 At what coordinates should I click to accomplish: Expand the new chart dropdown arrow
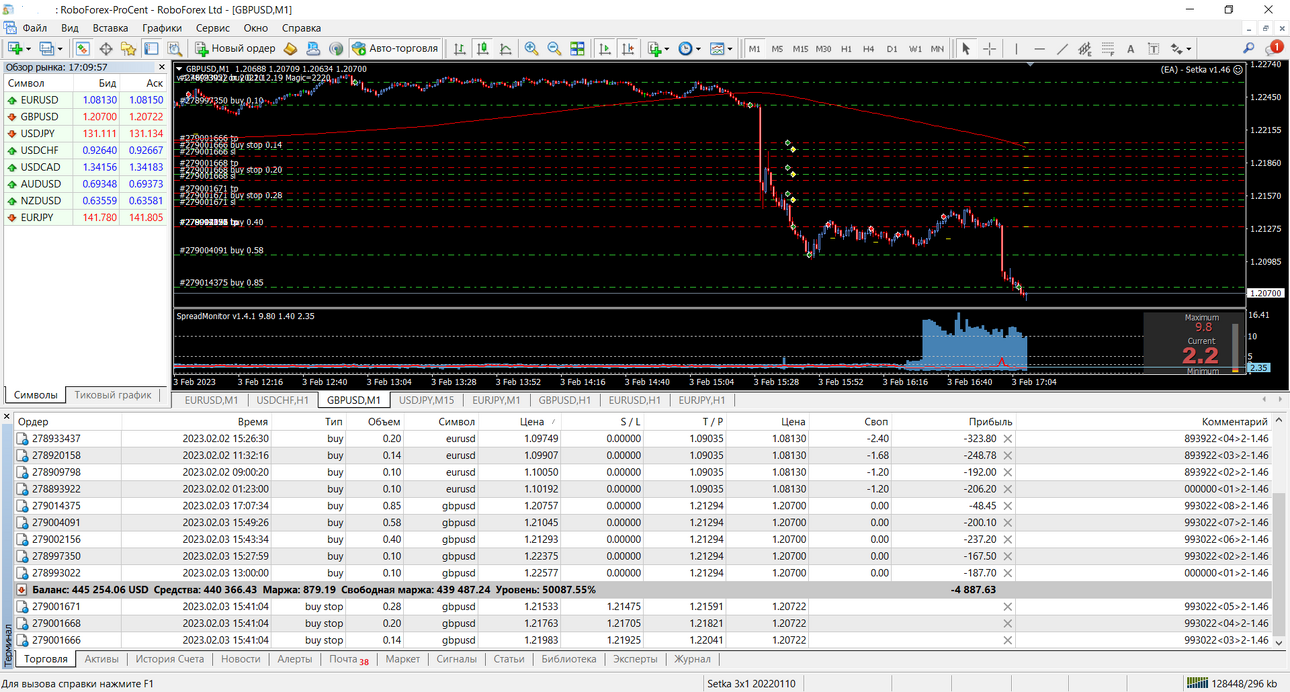point(29,48)
